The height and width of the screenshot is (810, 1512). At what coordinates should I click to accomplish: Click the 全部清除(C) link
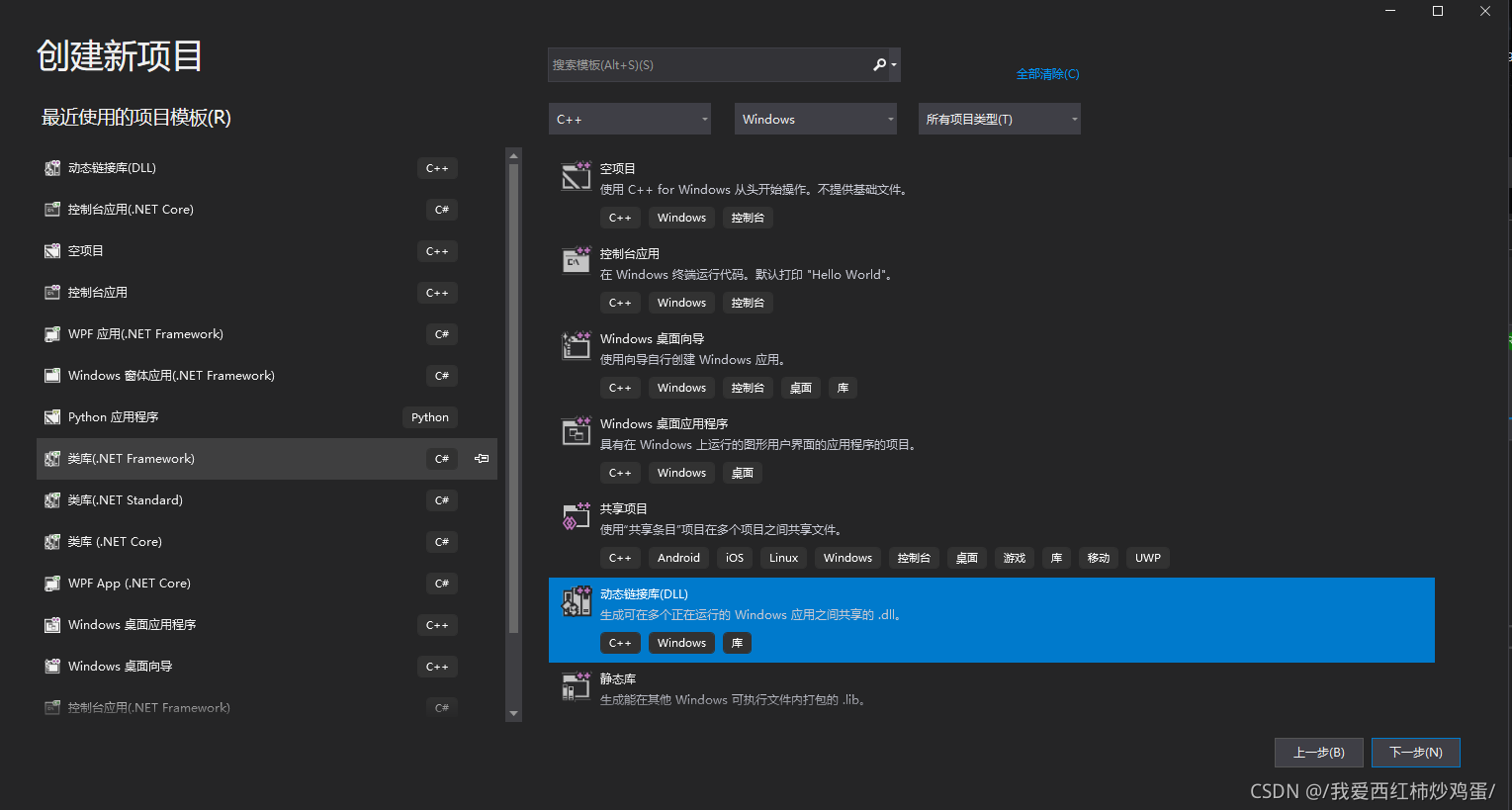1048,74
